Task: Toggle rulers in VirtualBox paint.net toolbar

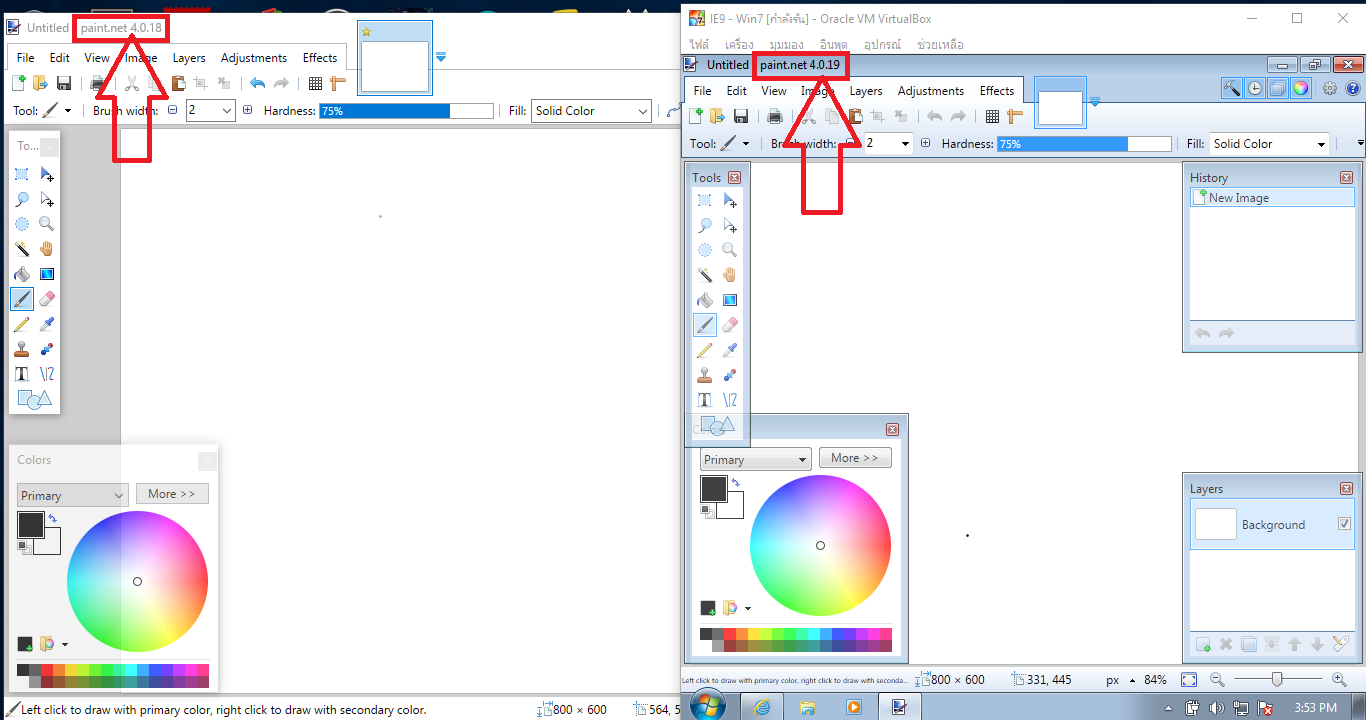Action: [x=1015, y=116]
